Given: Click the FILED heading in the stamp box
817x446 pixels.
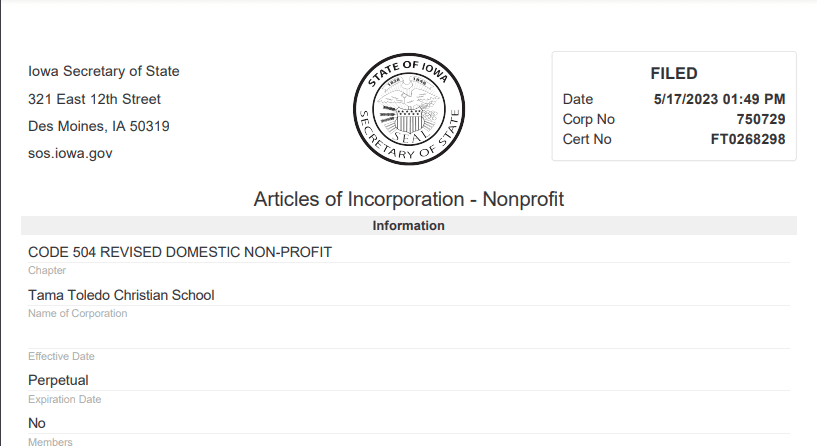Looking at the screenshot, I should click(x=673, y=73).
